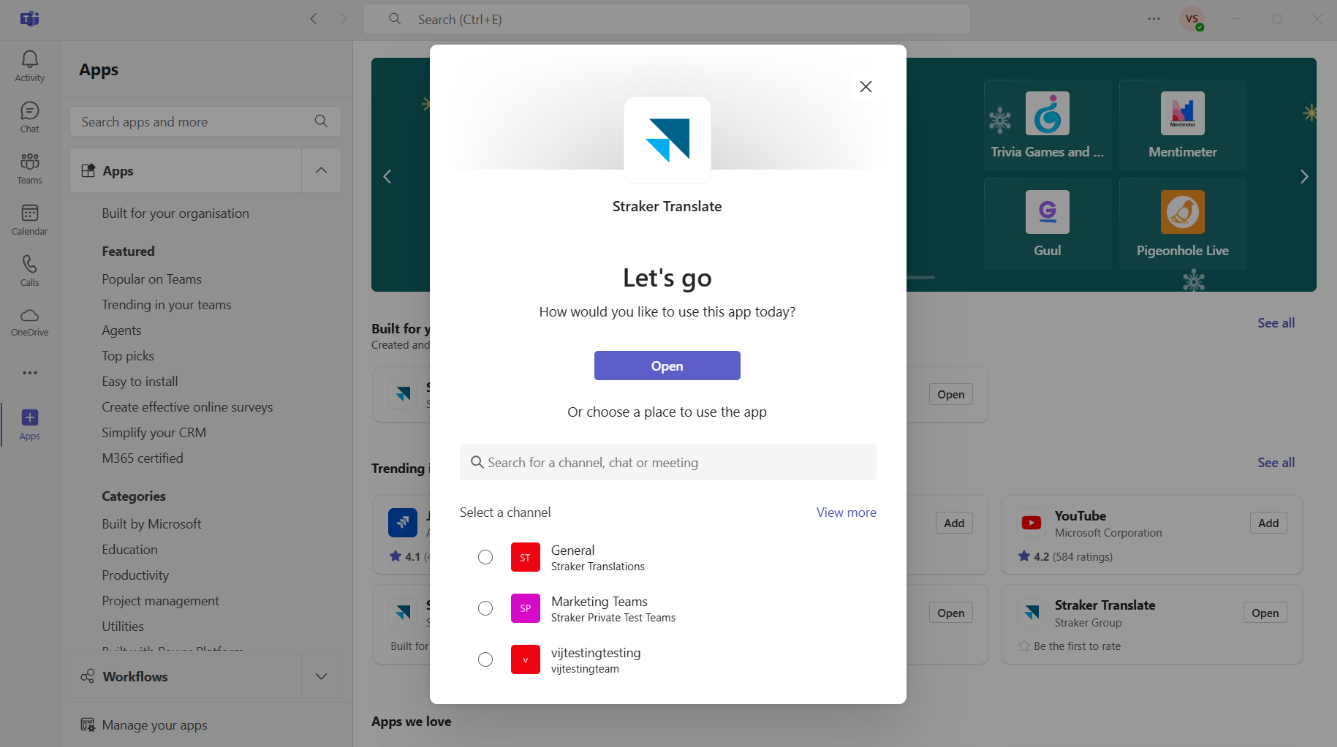Open the Mentimeter app tile

[1183, 125]
